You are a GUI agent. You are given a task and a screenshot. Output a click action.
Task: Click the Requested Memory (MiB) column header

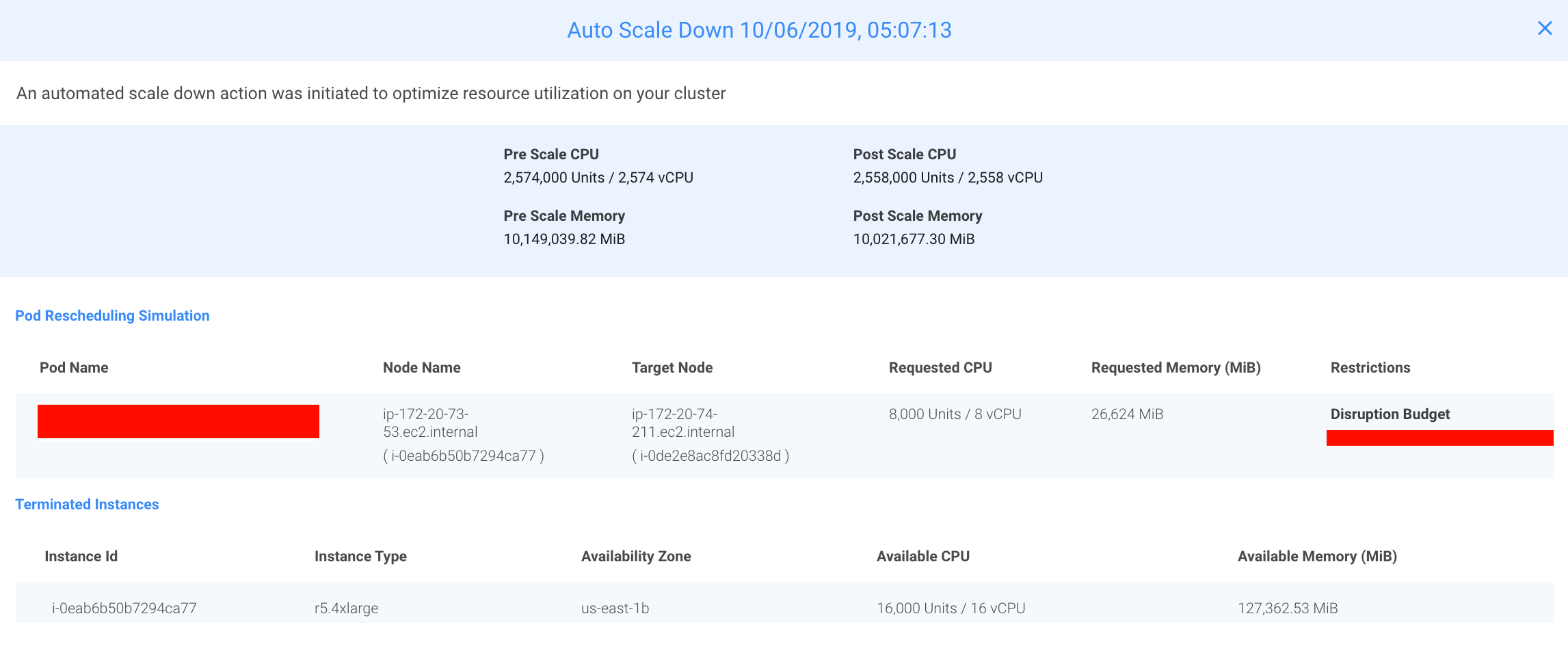(1175, 367)
